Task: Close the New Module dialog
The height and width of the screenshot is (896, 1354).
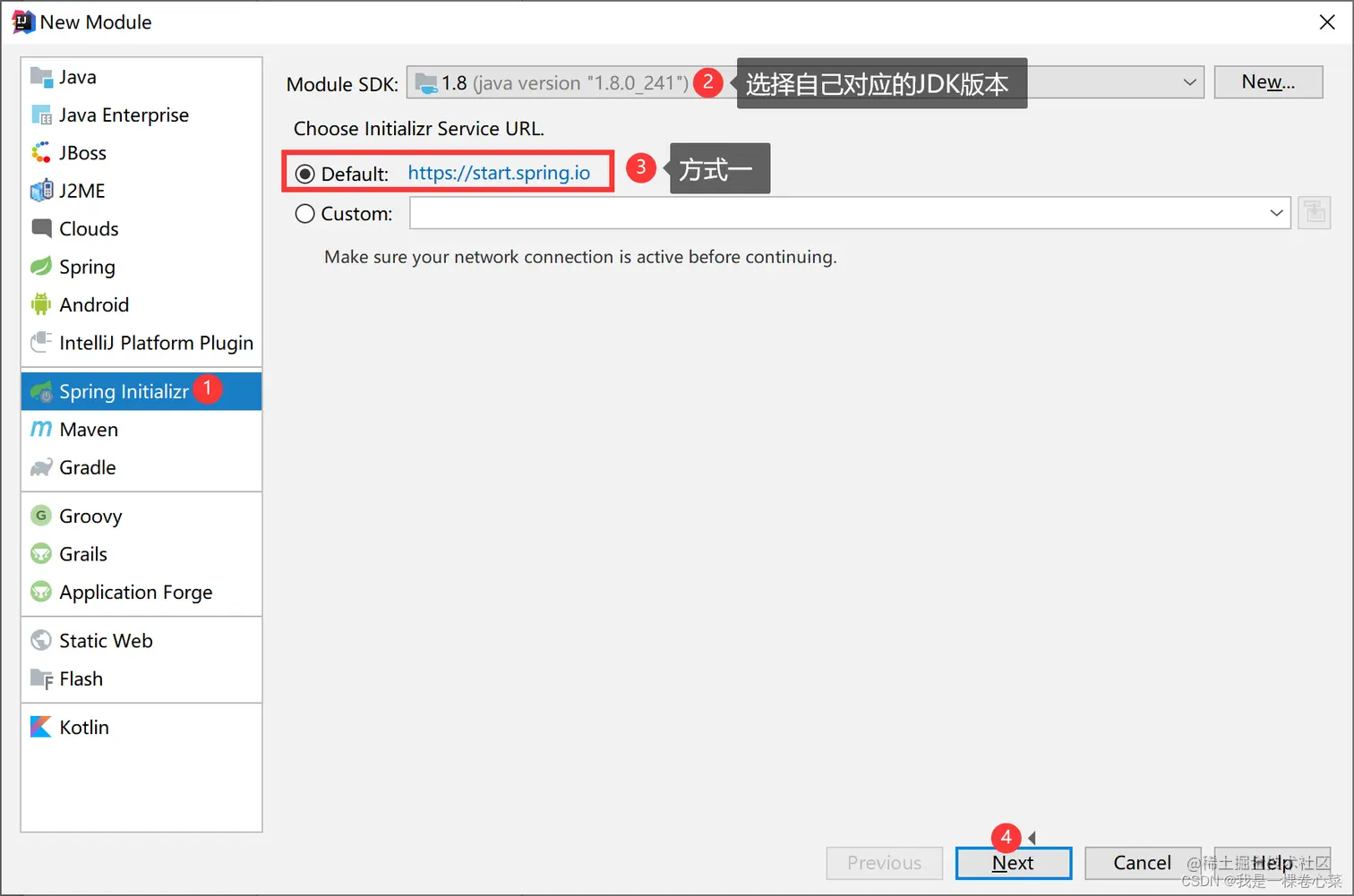Action: tap(1327, 21)
